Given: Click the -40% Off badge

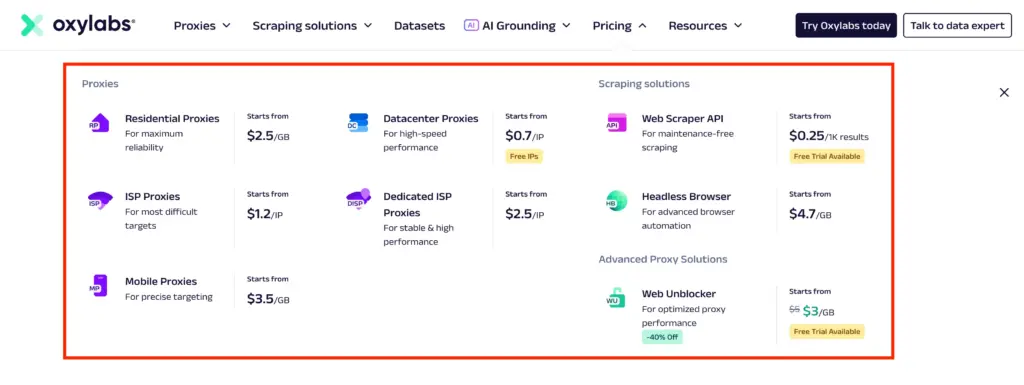Looking at the screenshot, I should pyautogui.click(x=662, y=337).
